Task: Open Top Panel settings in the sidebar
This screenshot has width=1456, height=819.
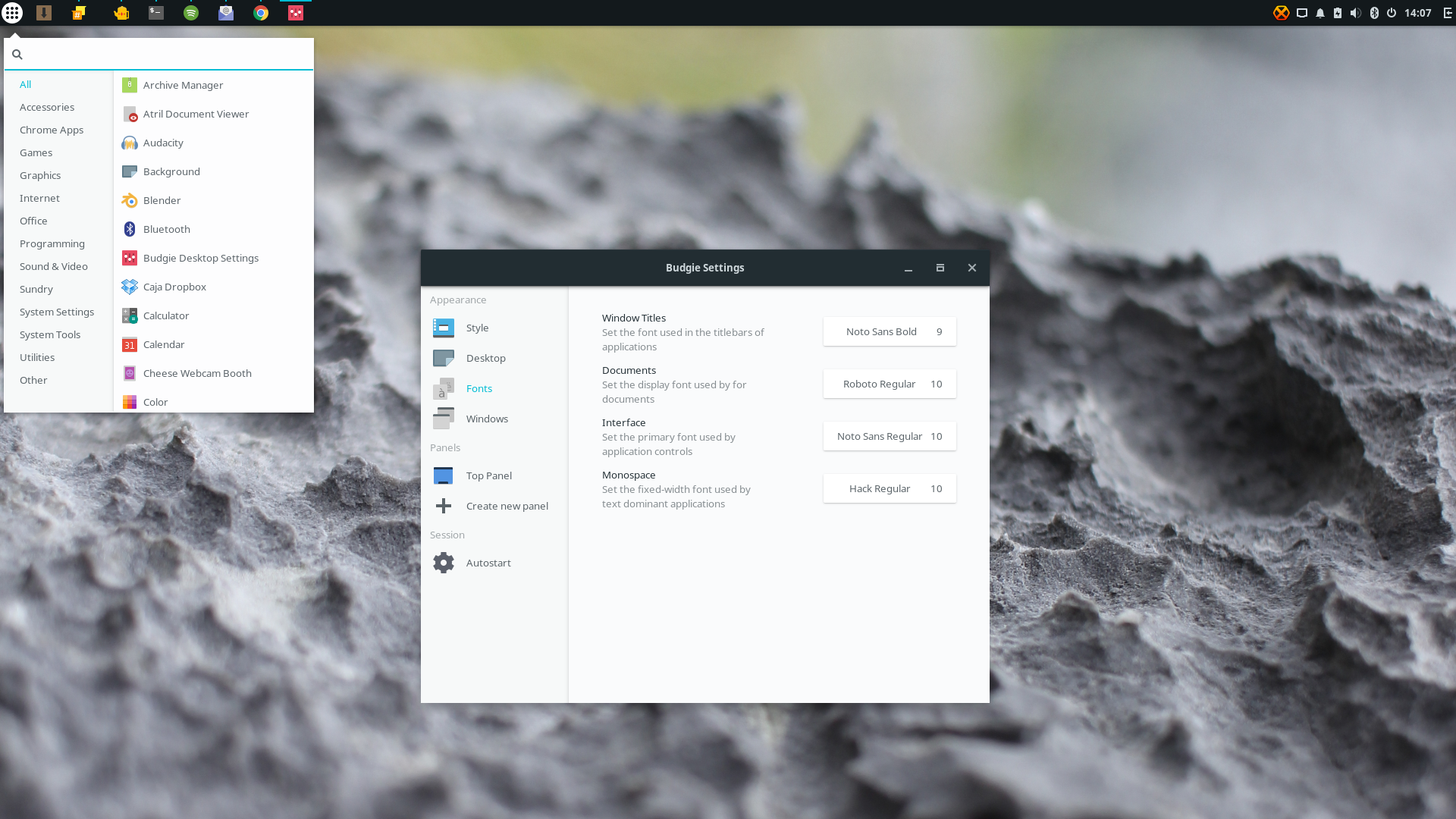Action: (x=494, y=475)
